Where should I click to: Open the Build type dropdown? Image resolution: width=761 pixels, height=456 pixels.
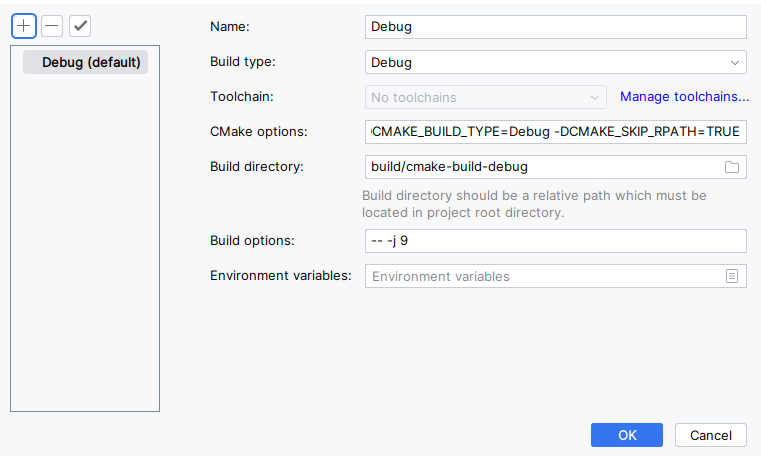[x=556, y=63]
